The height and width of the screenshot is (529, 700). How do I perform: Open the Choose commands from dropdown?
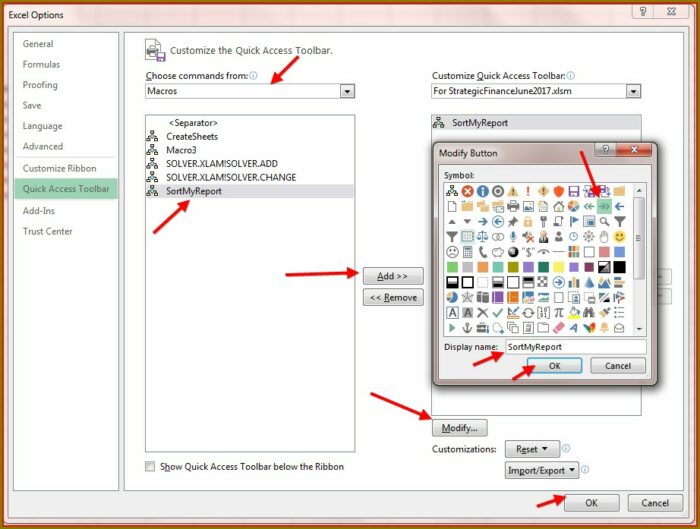coord(347,92)
